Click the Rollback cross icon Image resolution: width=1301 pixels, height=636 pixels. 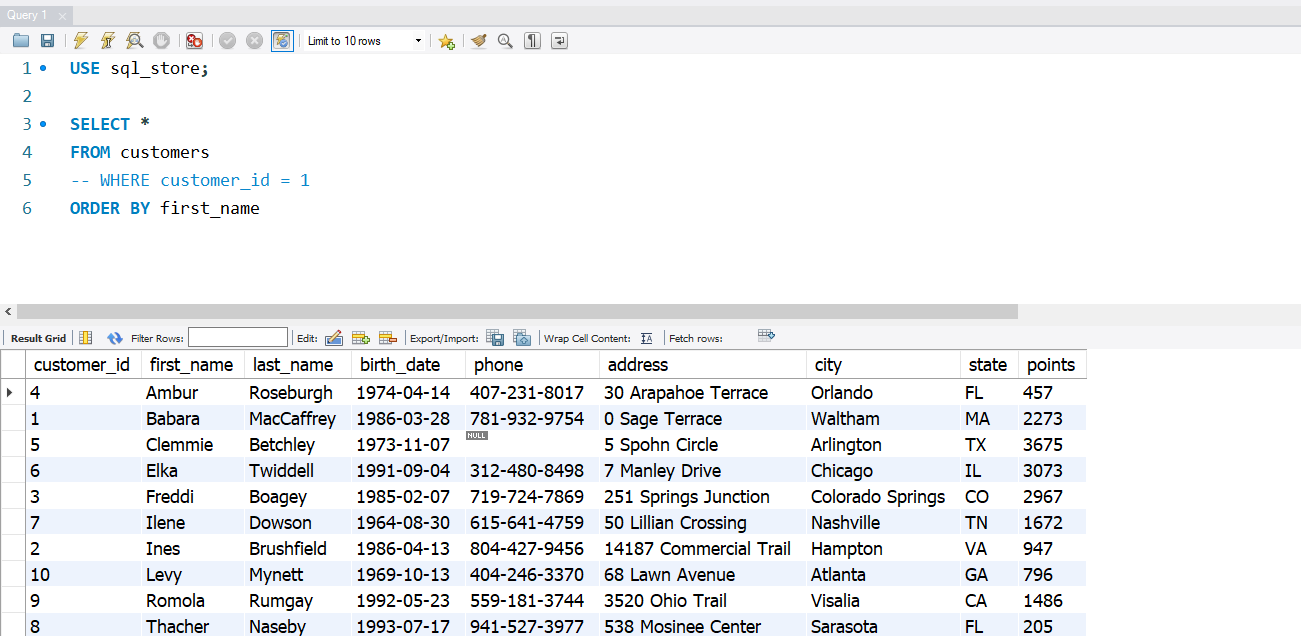point(255,41)
